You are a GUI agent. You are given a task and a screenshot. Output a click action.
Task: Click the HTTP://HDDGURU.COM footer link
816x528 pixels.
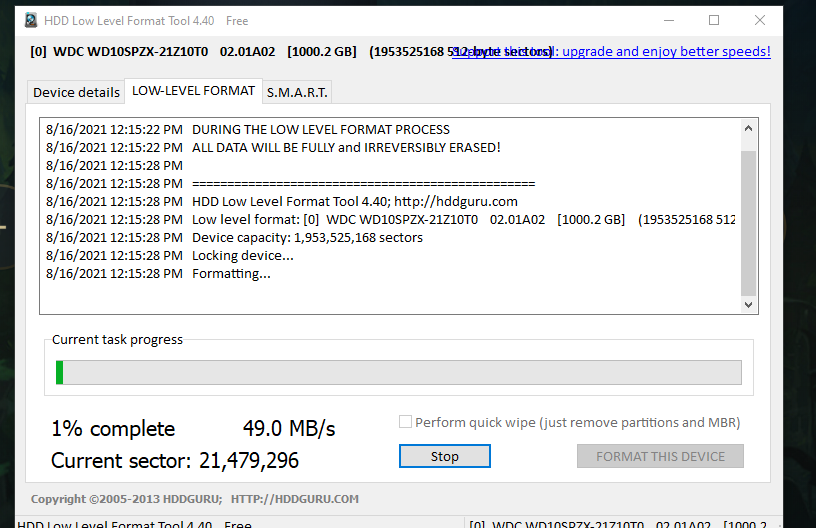point(295,499)
